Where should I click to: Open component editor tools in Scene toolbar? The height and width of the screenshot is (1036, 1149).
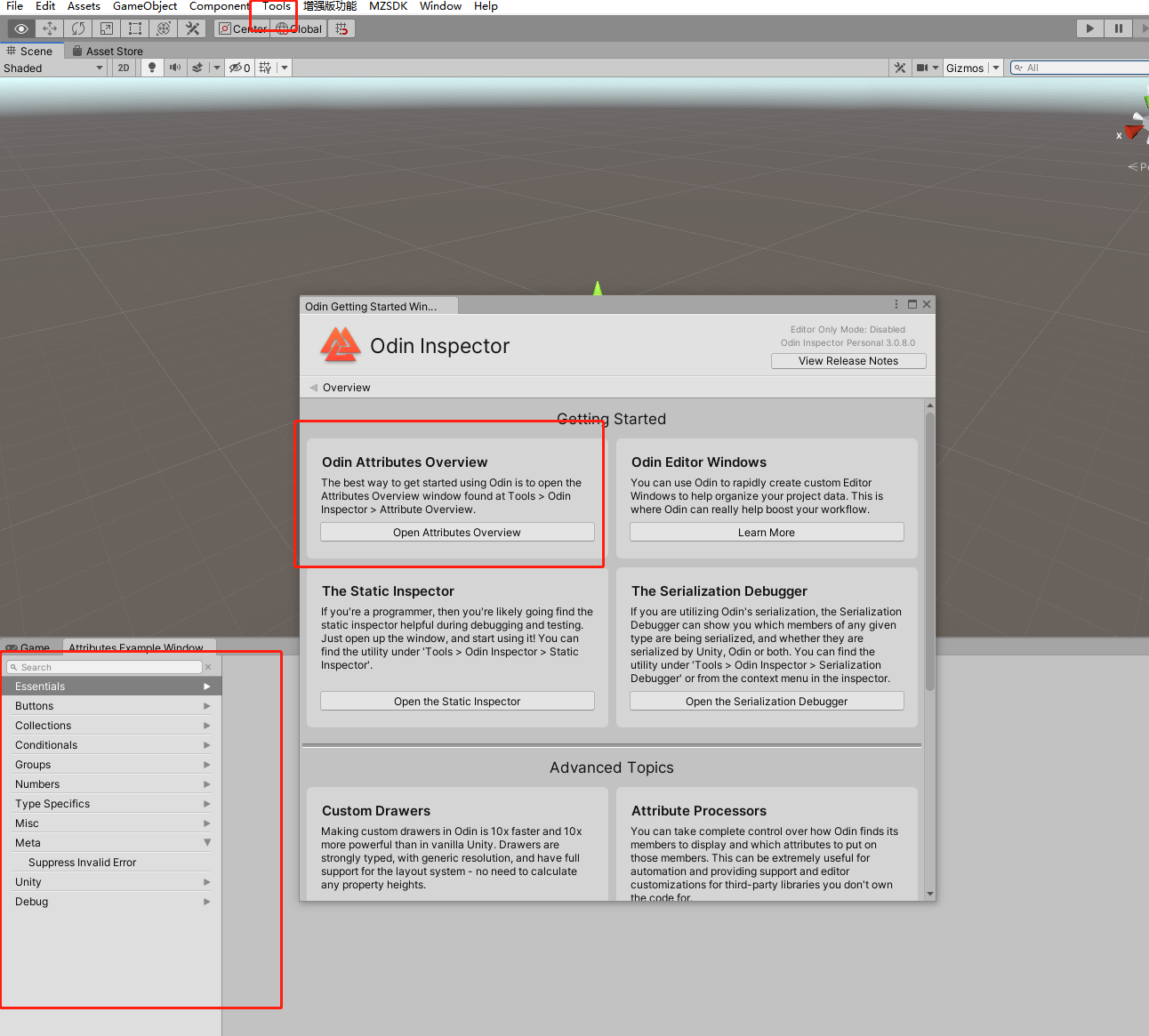coord(900,68)
